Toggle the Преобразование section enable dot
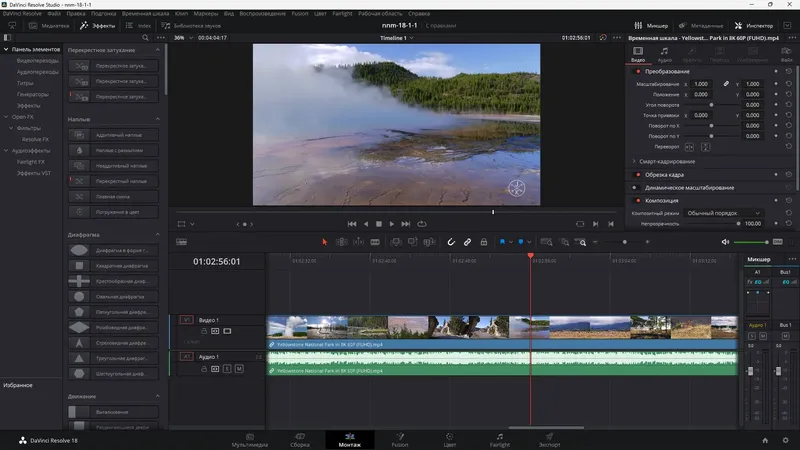The height and width of the screenshot is (450, 800). pos(638,72)
